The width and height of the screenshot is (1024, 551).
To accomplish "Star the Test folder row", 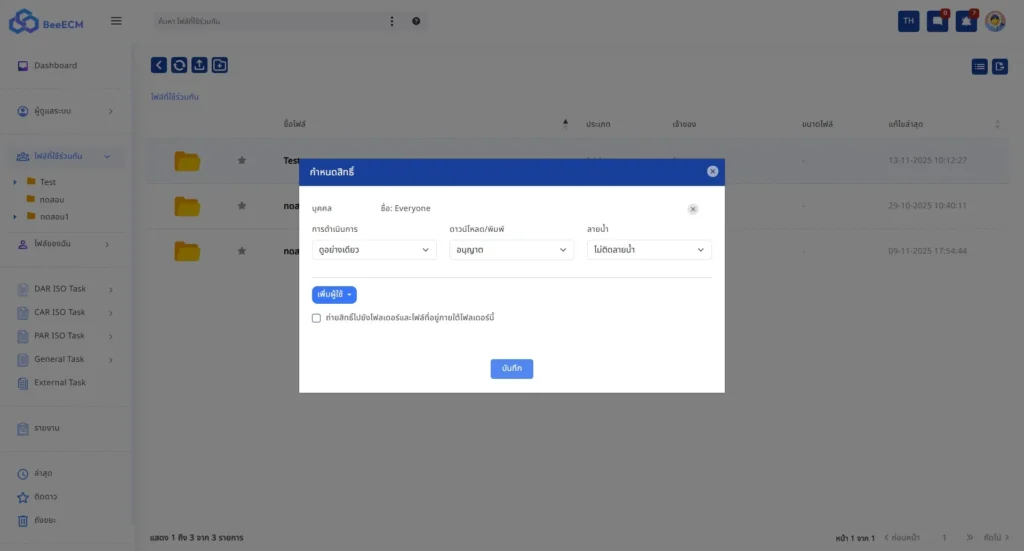I will [x=241, y=160].
